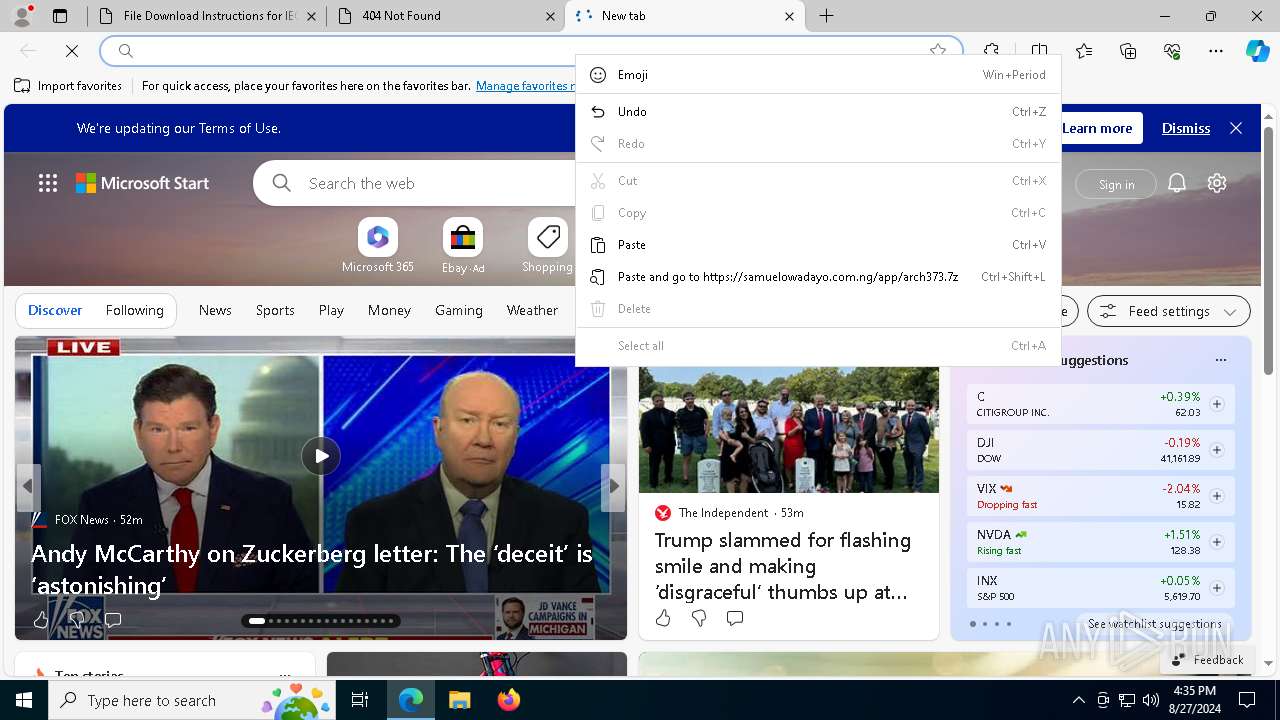
Task: Add NVDA to the watchlist
Action: [x=1217, y=542]
